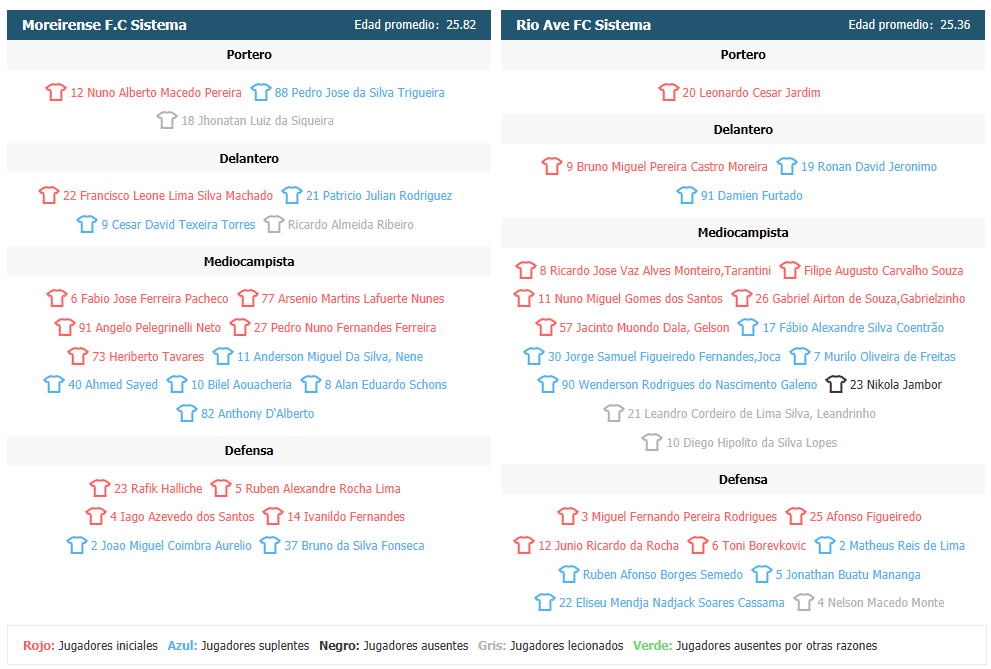This screenshot has width=991, height=669.
Task: Click the blue jersey icon beside Murilo Oliveira de Freitas
Action: (x=799, y=356)
